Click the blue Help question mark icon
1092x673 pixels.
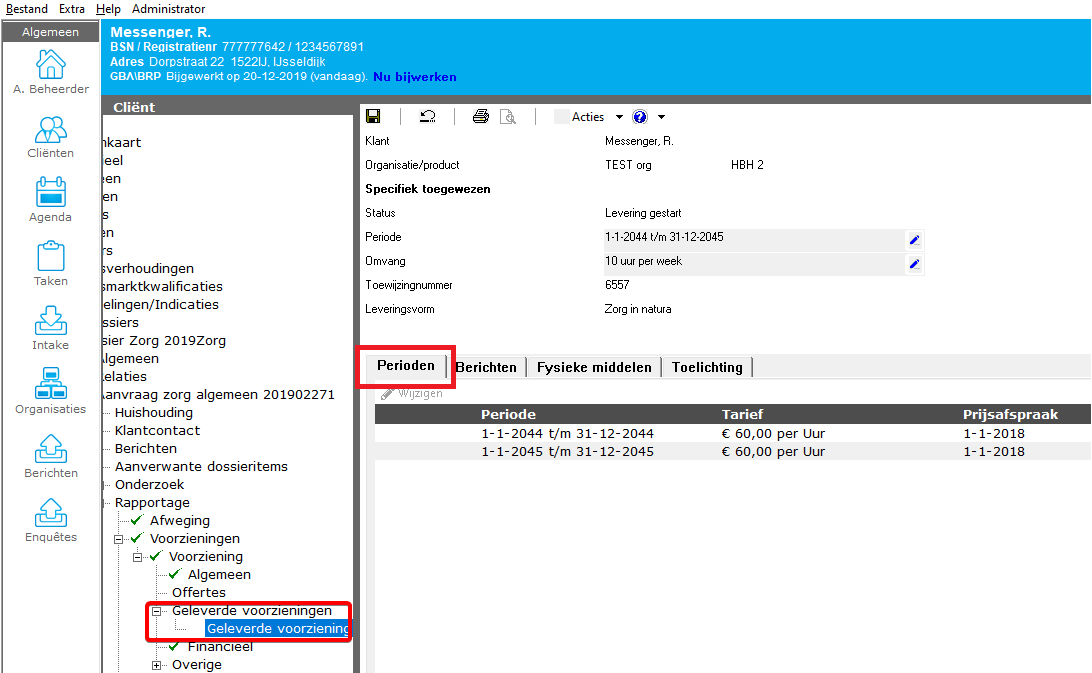(x=640, y=117)
